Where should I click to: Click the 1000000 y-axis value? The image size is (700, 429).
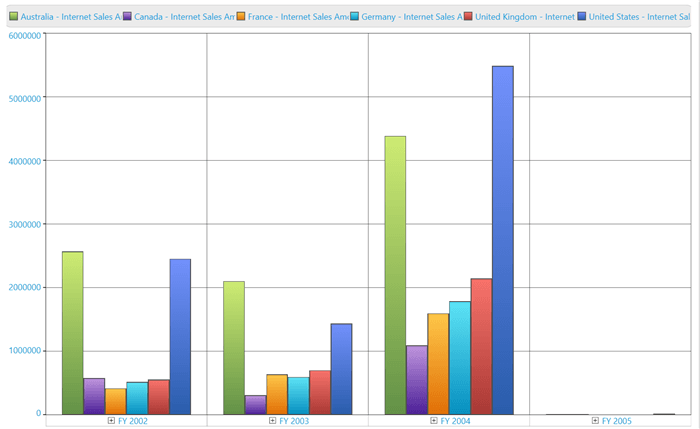pyautogui.click(x=25, y=350)
